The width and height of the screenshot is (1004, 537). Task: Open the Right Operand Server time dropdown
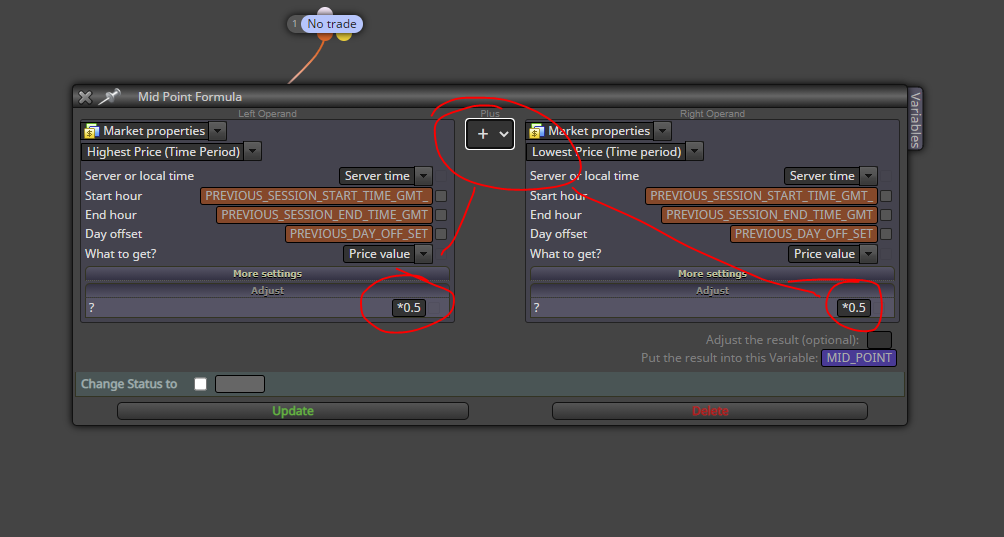pyautogui.click(x=868, y=176)
